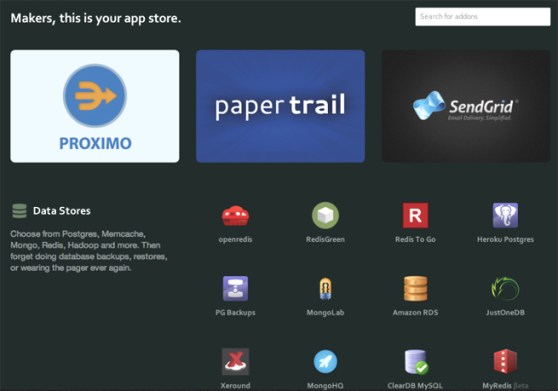The height and width of the screenshot is (391, 558).
Task: Click the Data Stores category icon
Action: click(x=19, y=211)
